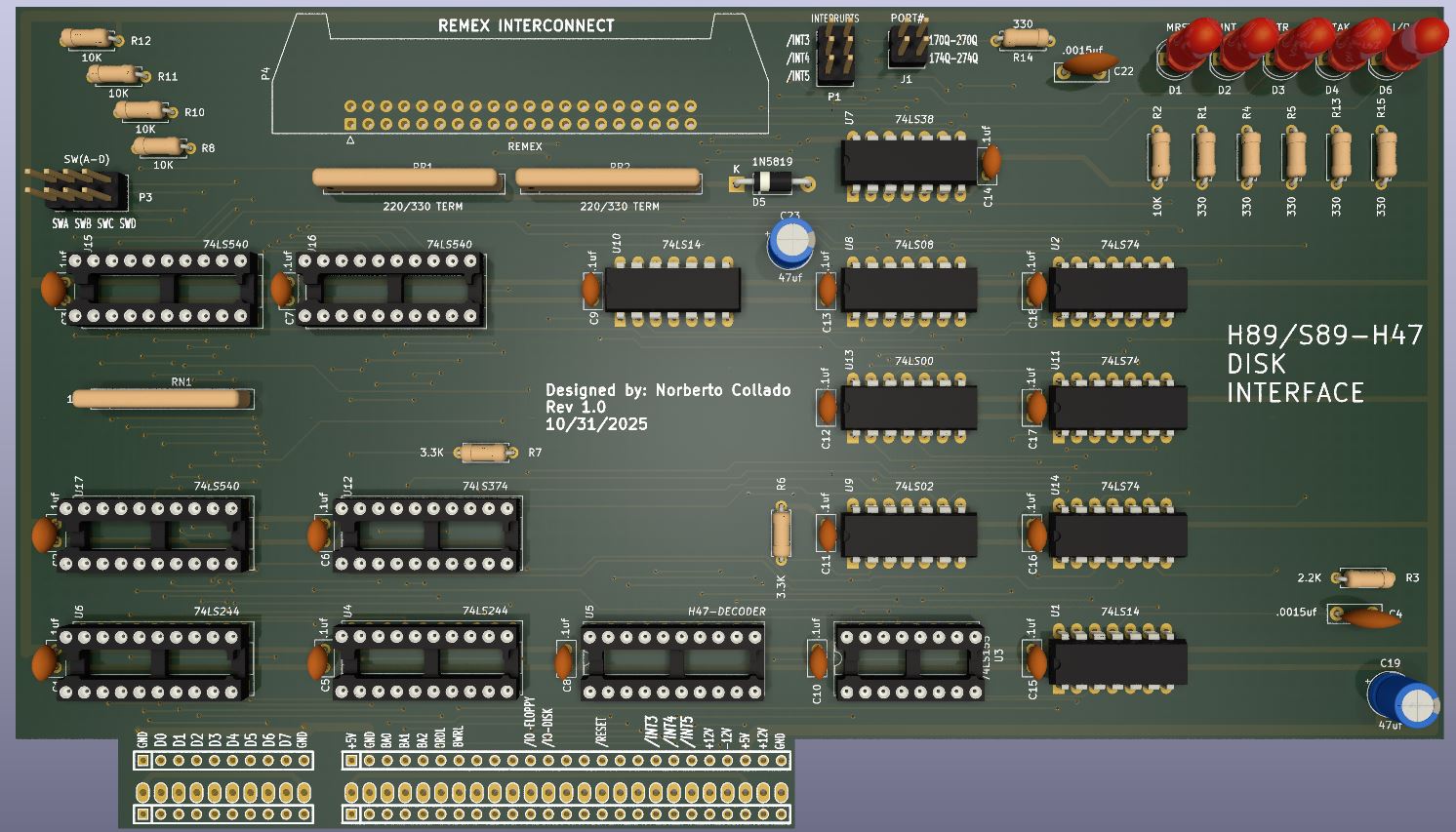Click the H89/S89-H47 DISK INTERFACE title
The height and width of the screenshot is (832, 1456).
(x=1324, y=364)
